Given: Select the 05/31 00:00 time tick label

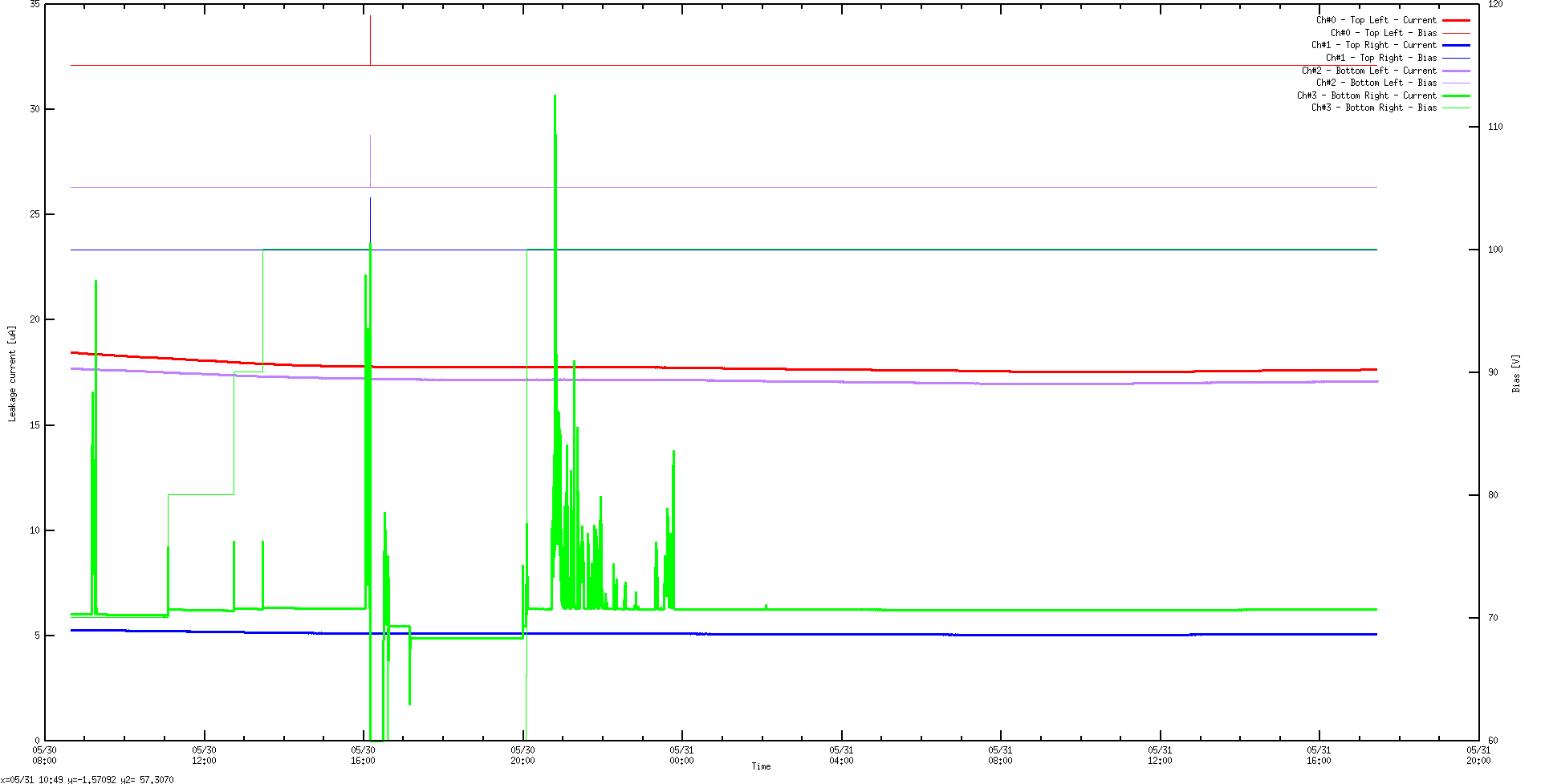Looking at the screenshot, I should click(x=681, y=755).
